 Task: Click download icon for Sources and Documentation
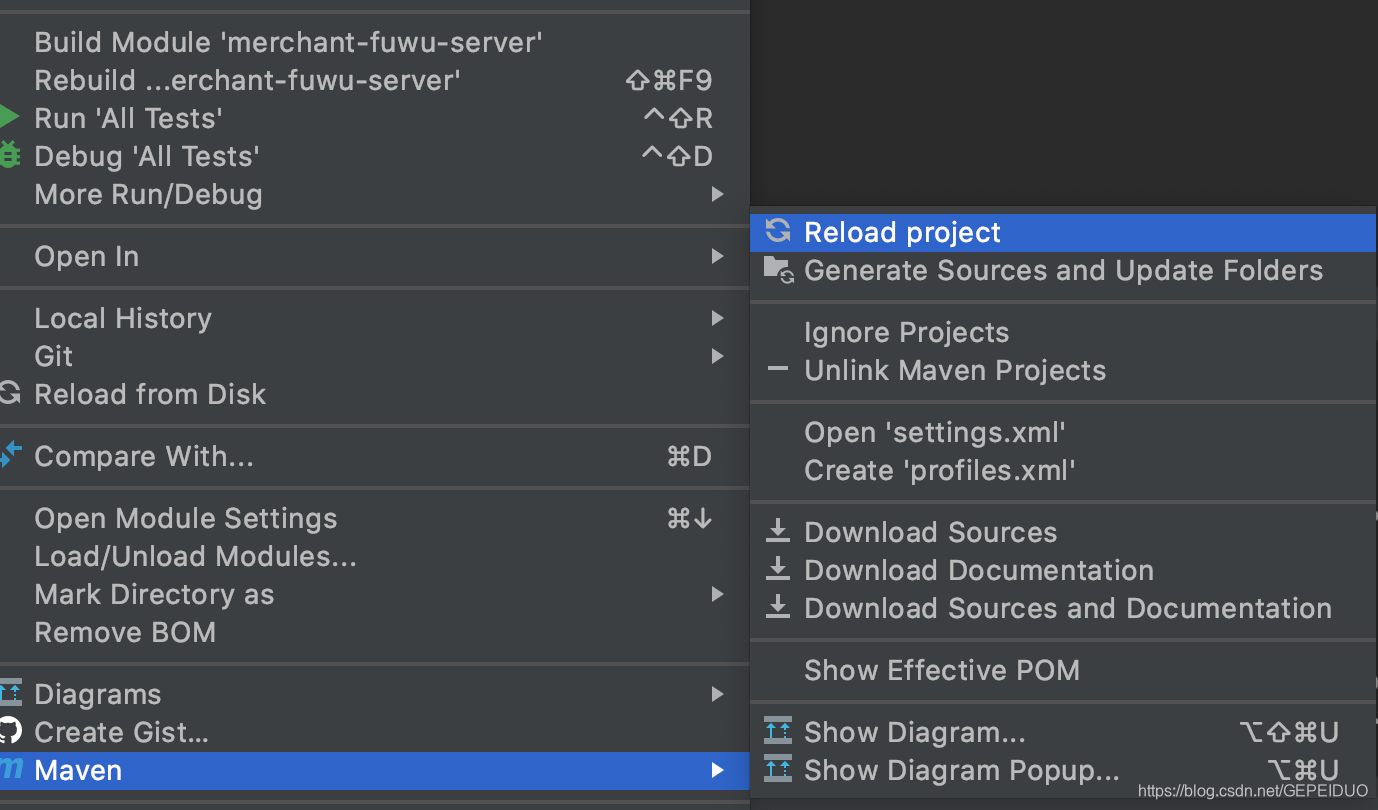[x=777, y=608]
